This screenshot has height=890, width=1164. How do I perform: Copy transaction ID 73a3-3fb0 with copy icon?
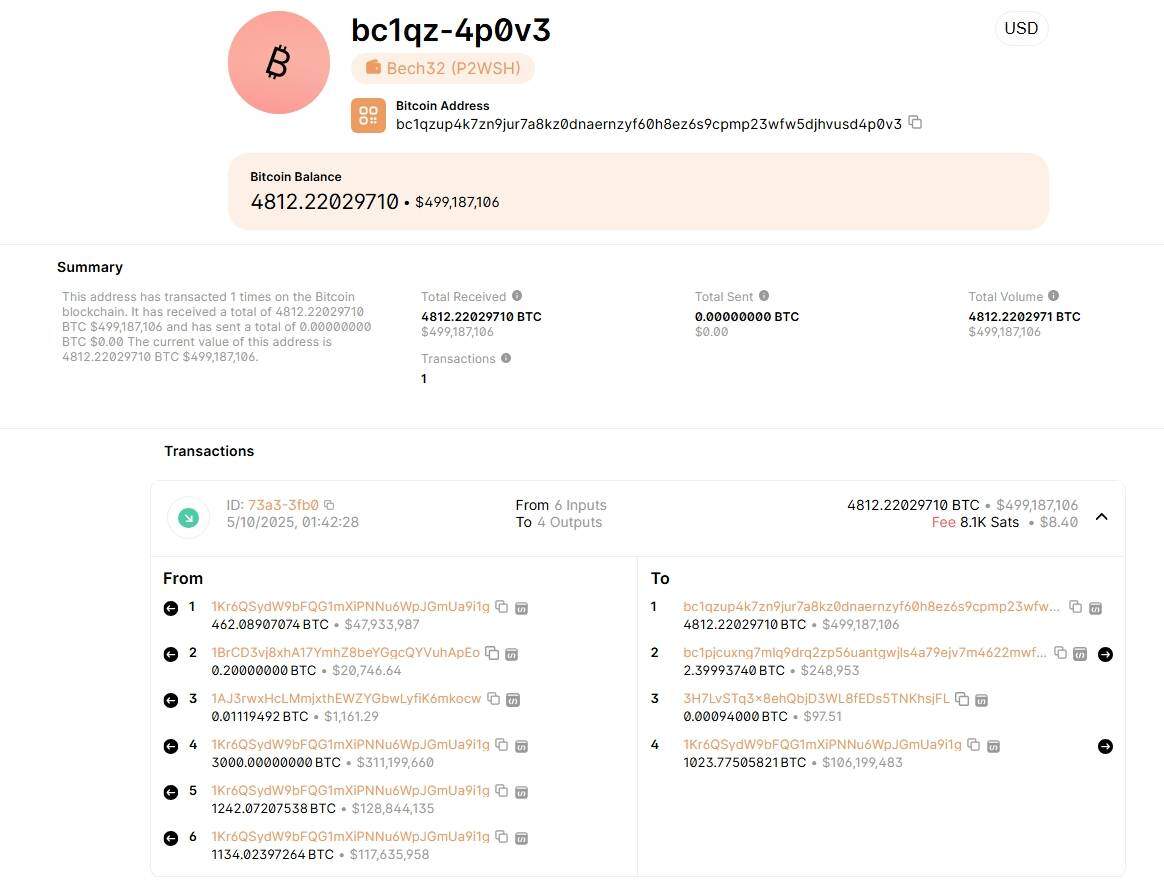[x=329, y=505]
